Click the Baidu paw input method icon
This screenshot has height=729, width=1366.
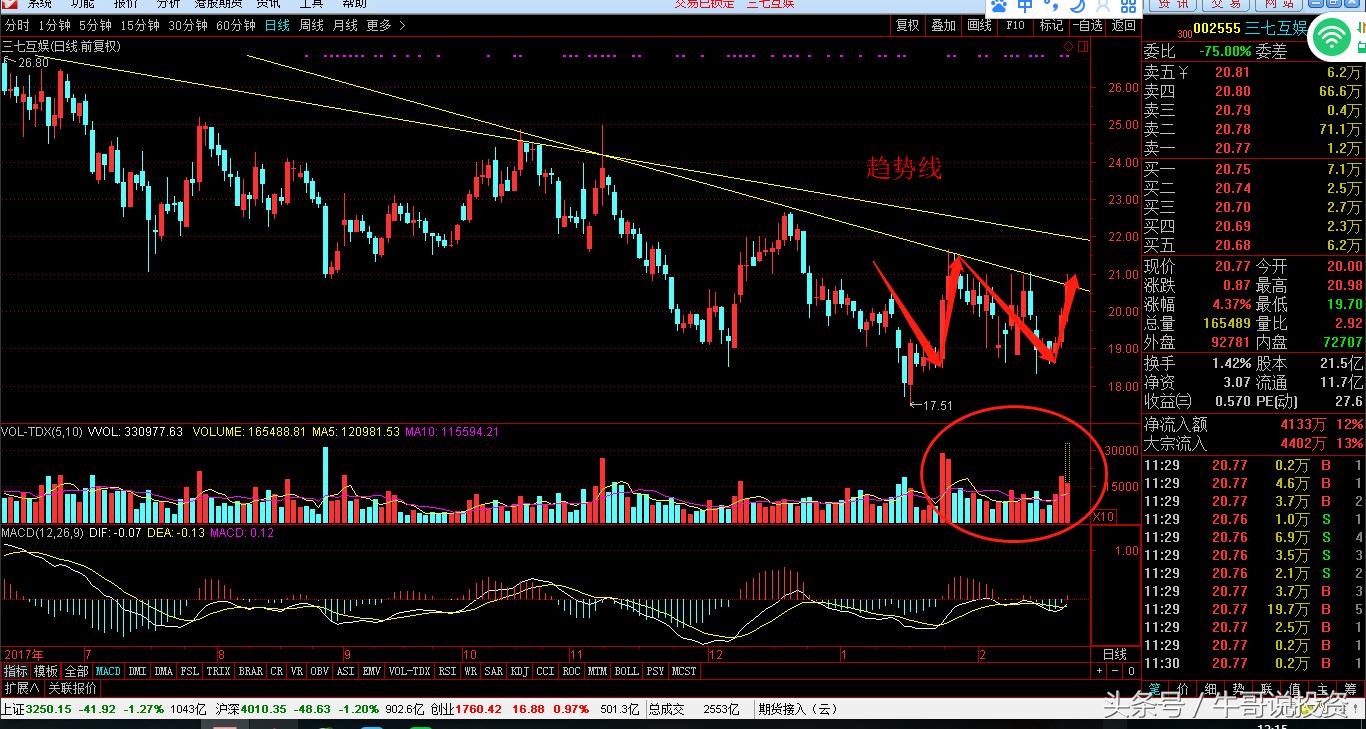point(999,6)
